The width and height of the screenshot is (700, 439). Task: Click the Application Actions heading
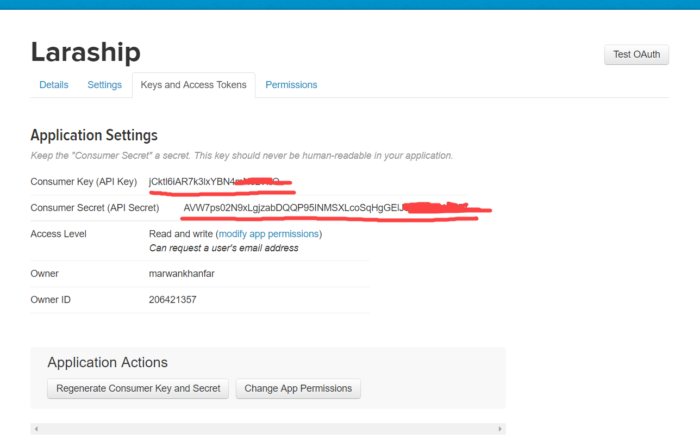[x=108, y=362]
